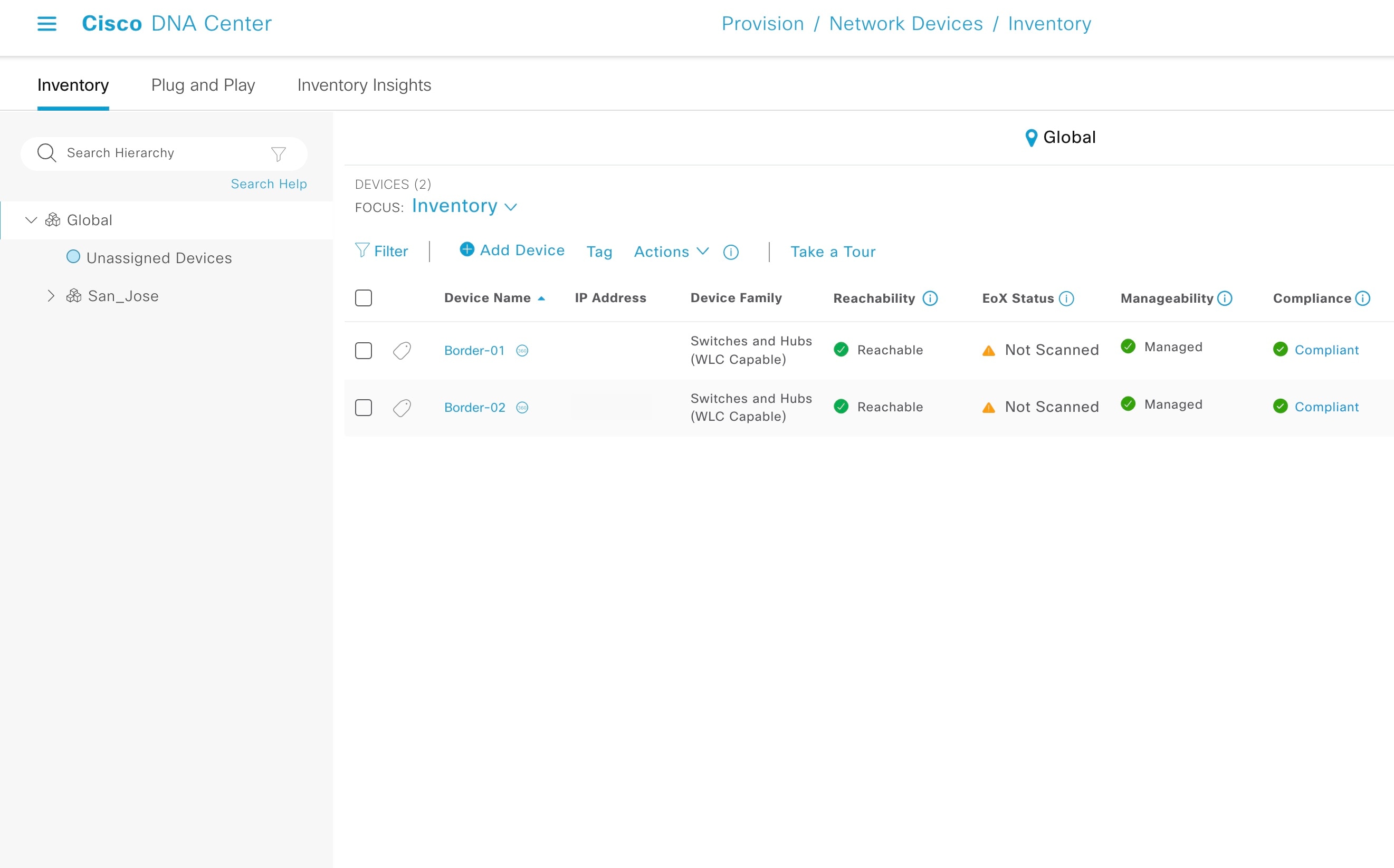Check the Border-01 row checkbox
The image size is (1394, 868).
pos(364,350)
